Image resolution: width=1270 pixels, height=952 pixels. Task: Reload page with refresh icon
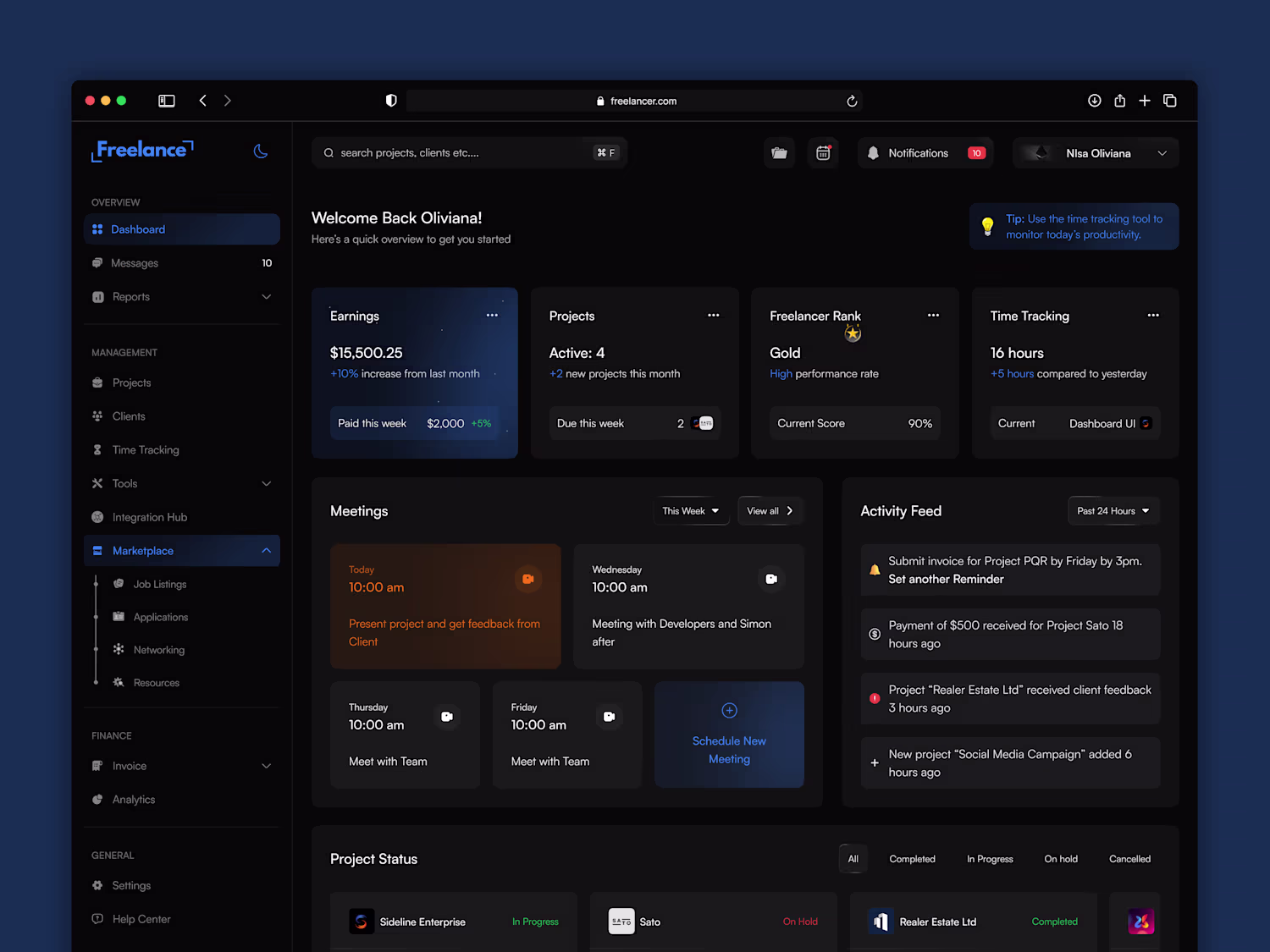pos(852,101)
